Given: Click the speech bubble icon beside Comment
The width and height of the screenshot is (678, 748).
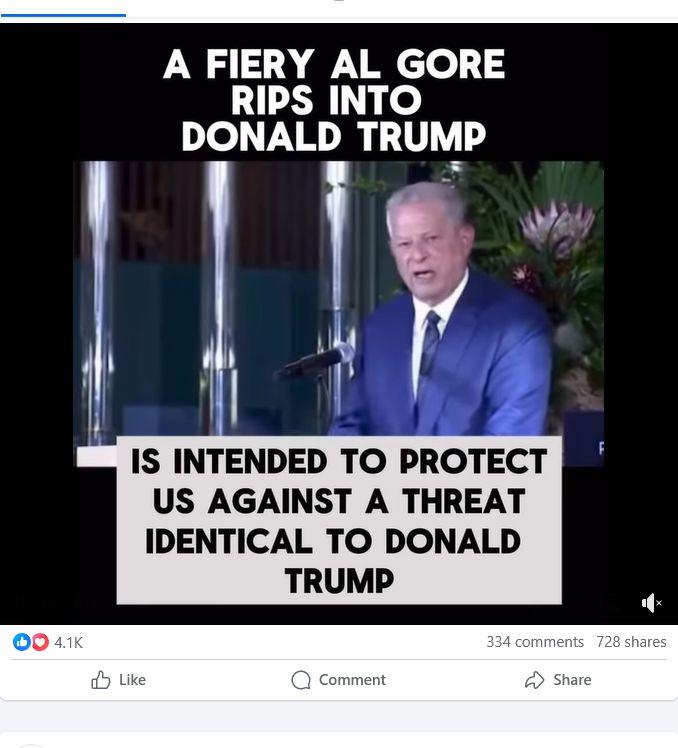Looking at the screenshot, I should pyautogui.click(x=301, y=680).
